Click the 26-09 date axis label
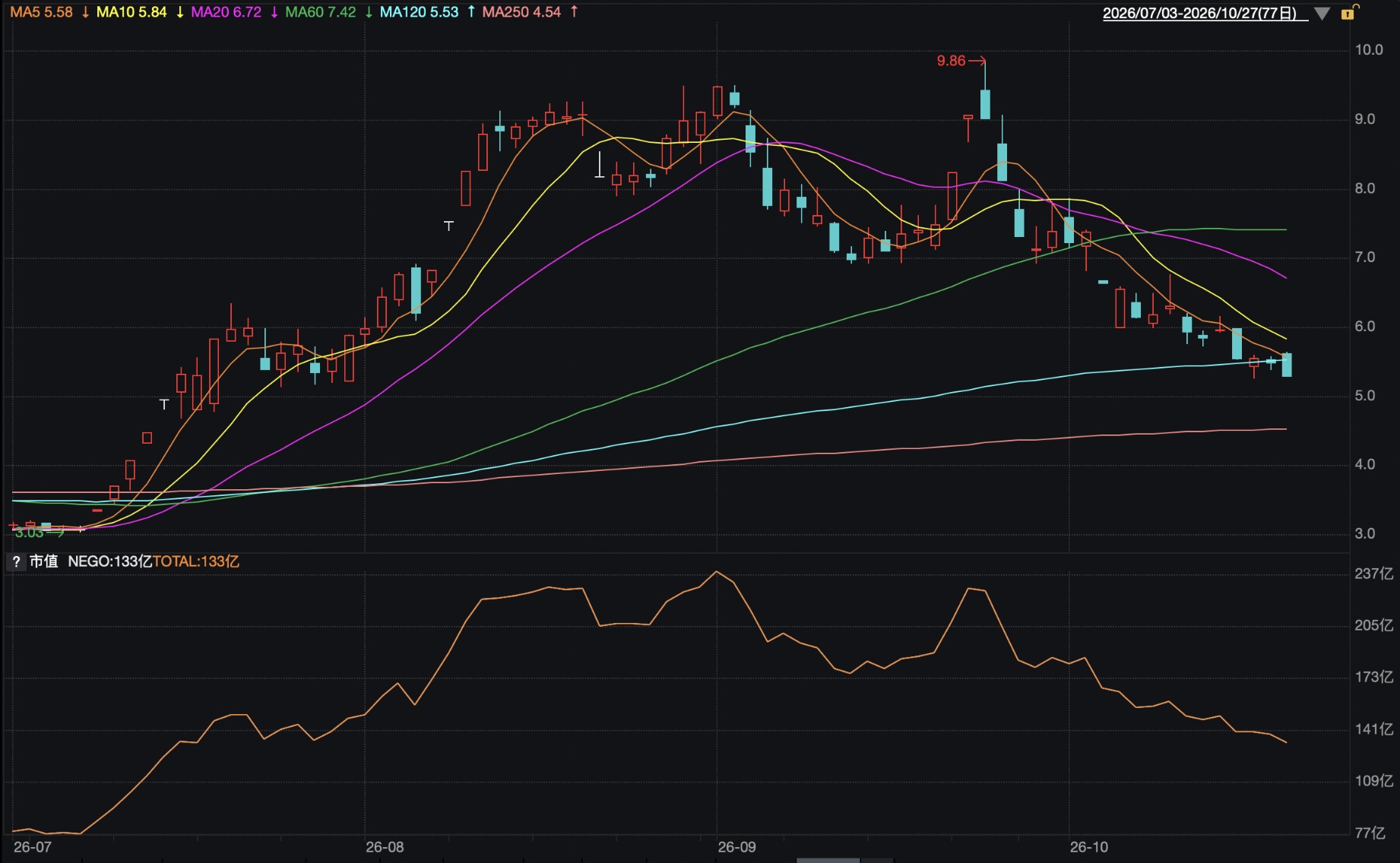Screen dimensions: 1400x863 (x=737, y=847)
